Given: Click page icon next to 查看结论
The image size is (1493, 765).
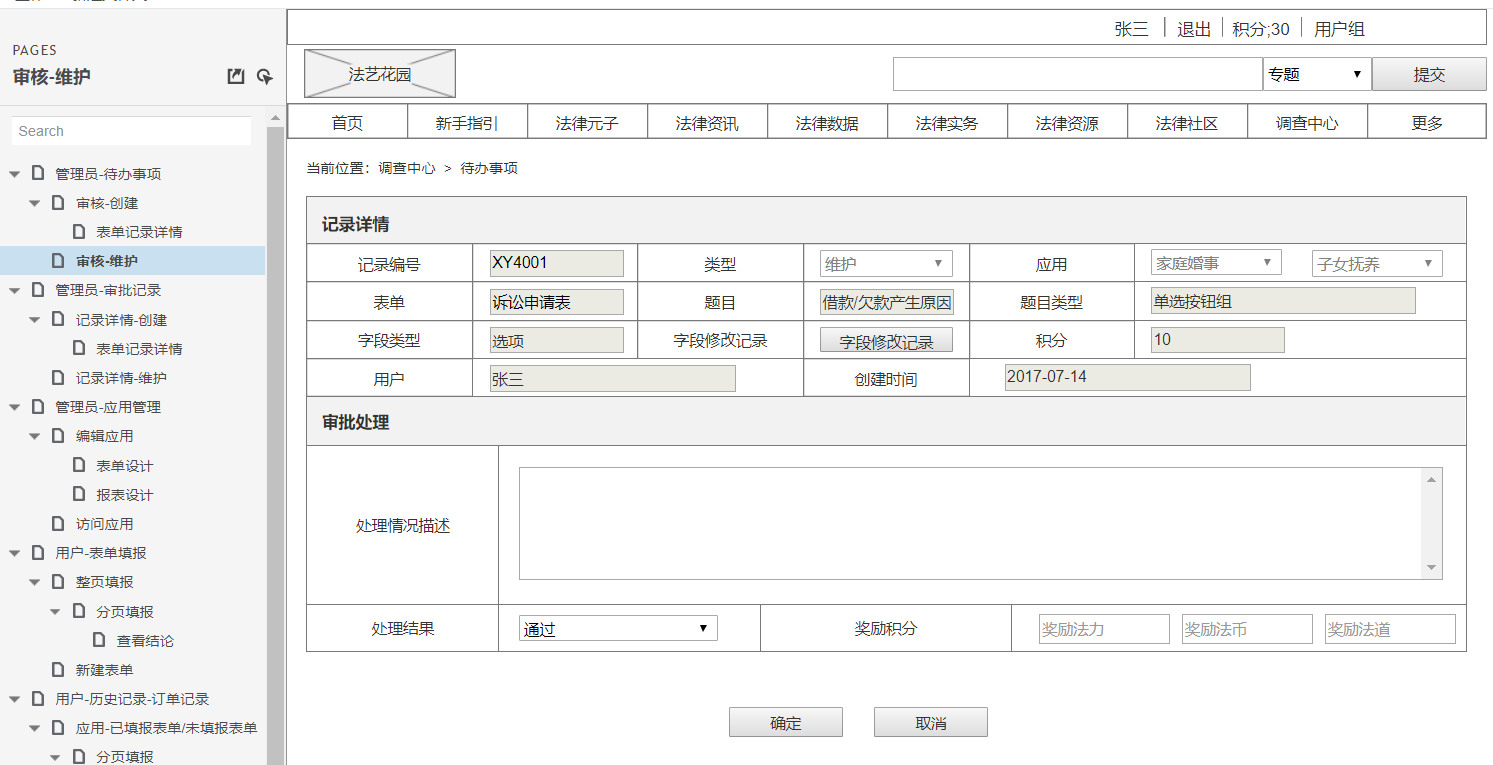Looking at the screenshot, I should coord(99,640).
